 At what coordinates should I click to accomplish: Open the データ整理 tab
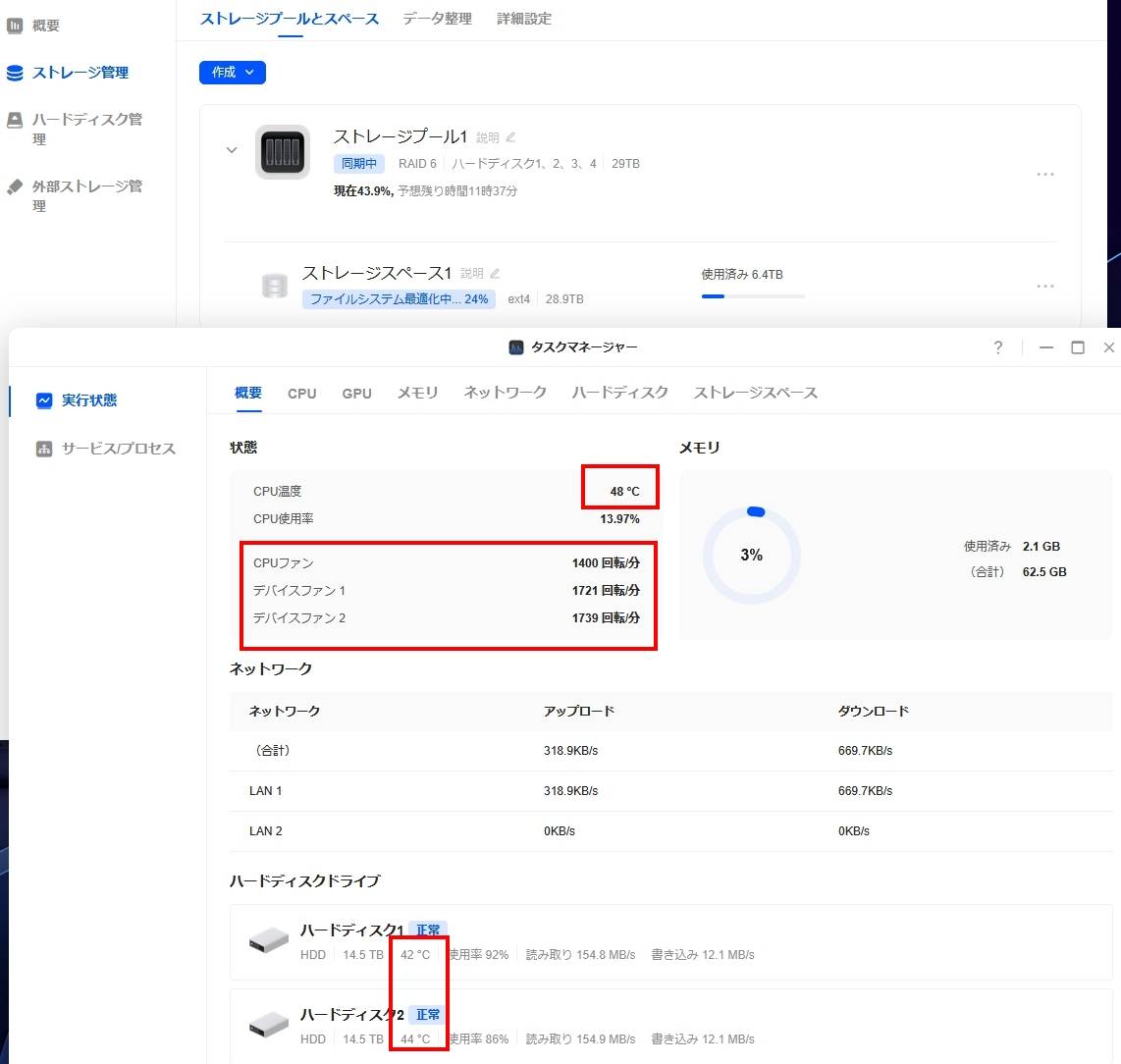pos(437,19)
